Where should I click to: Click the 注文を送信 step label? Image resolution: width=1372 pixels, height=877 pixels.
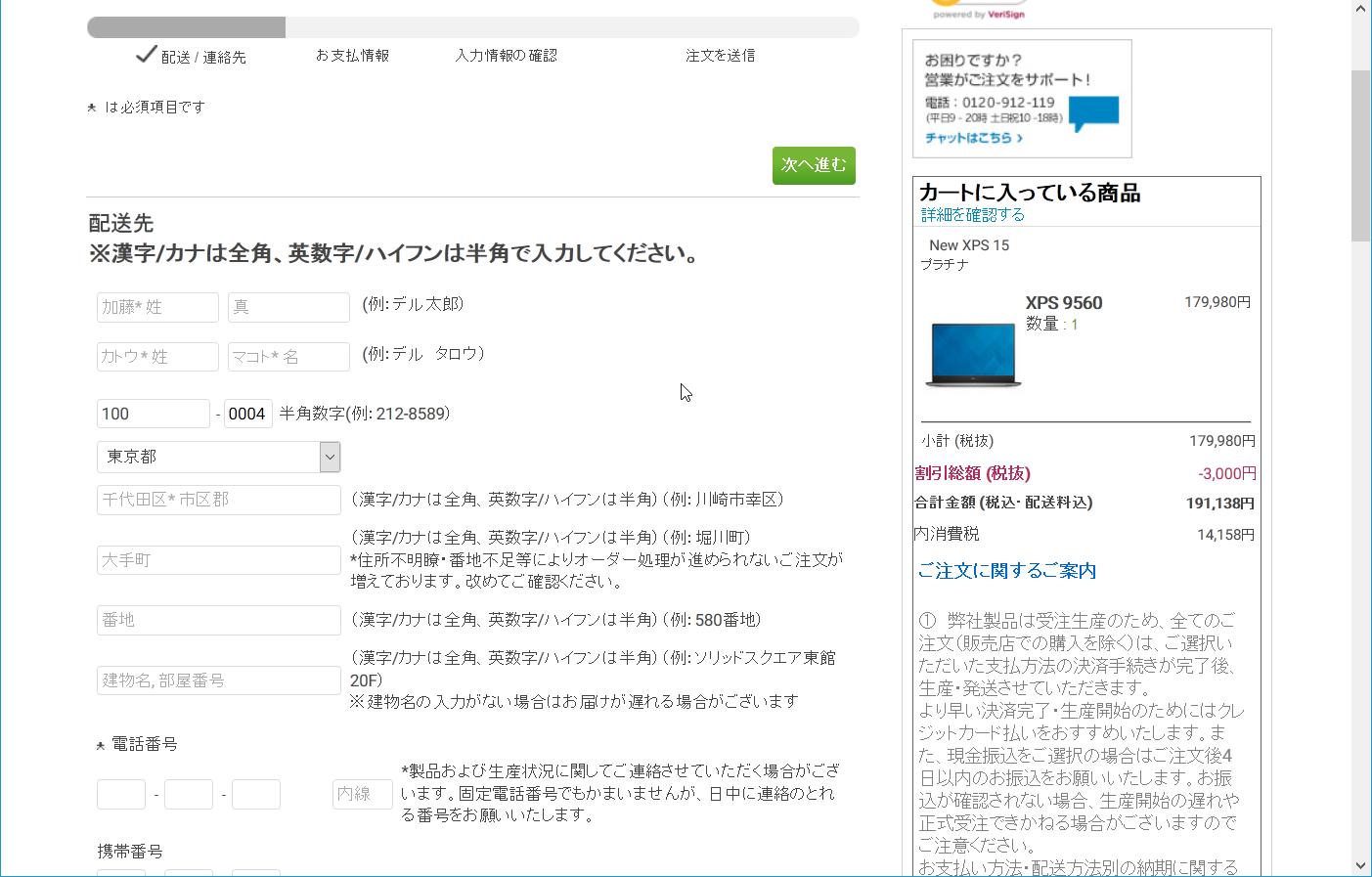click(720, 56)
